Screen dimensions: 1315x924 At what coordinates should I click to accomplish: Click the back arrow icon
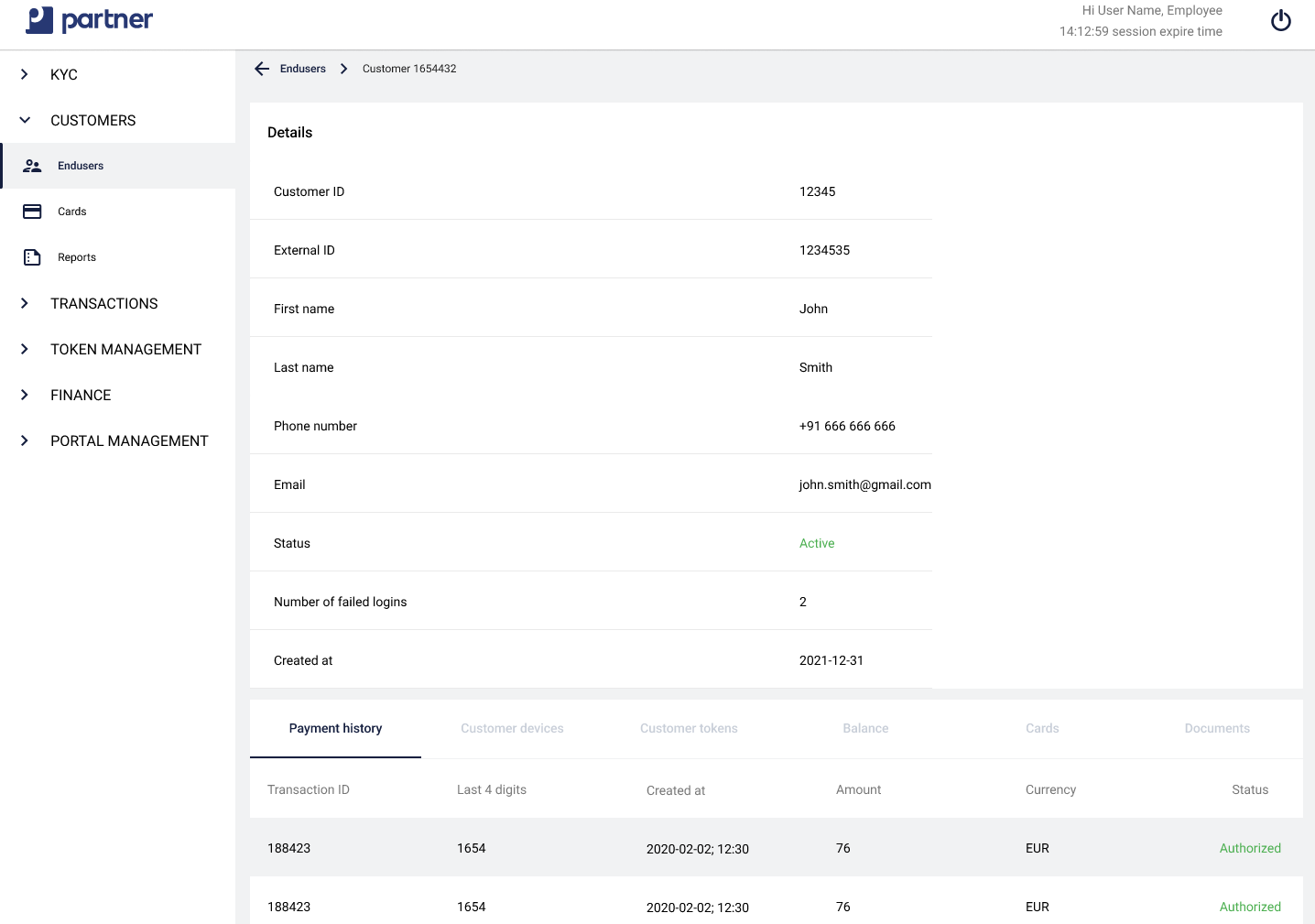262,69
